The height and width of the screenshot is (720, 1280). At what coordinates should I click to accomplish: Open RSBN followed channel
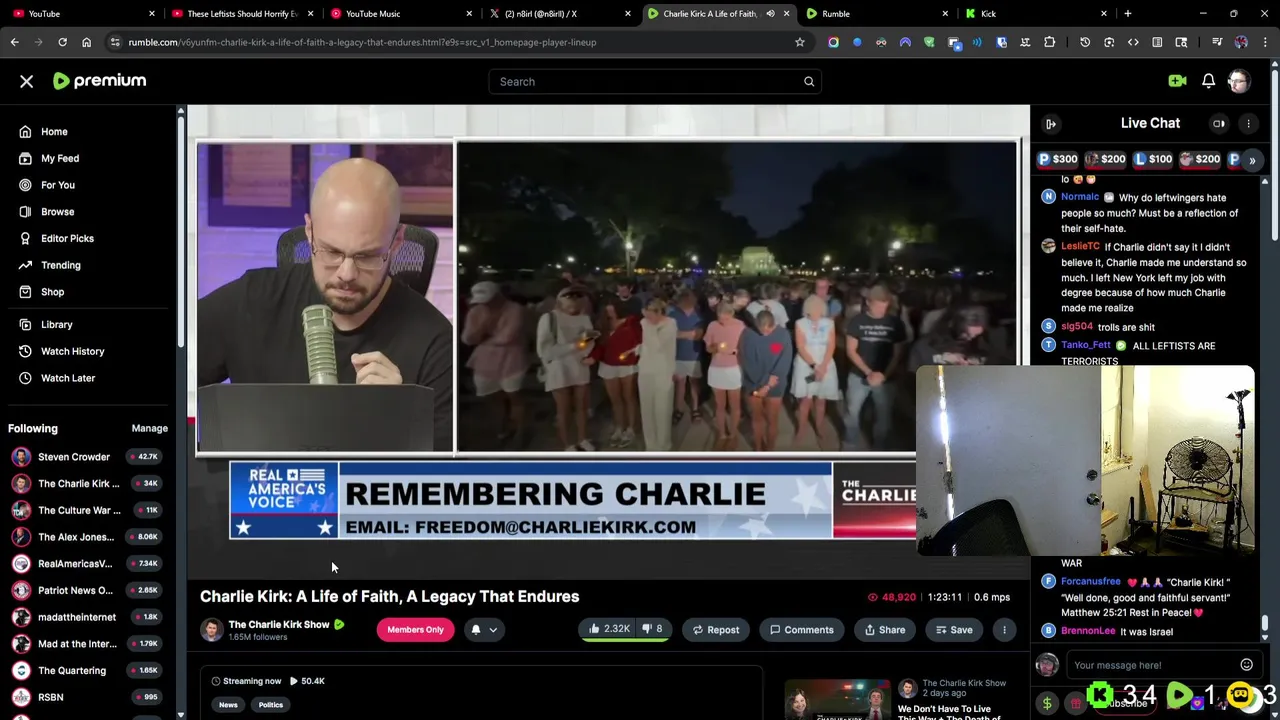87,697
